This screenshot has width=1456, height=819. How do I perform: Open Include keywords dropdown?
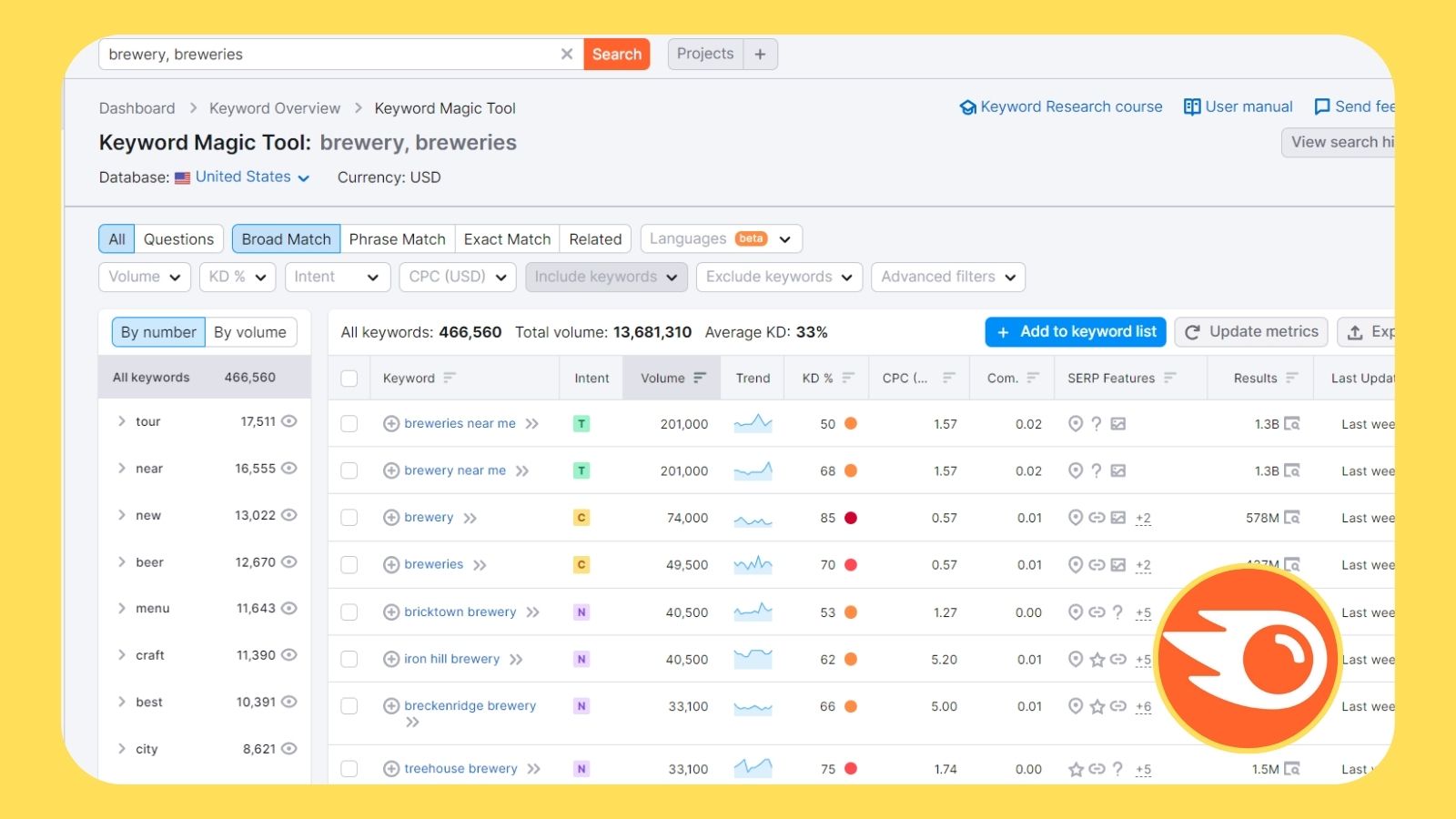point(606,277)
